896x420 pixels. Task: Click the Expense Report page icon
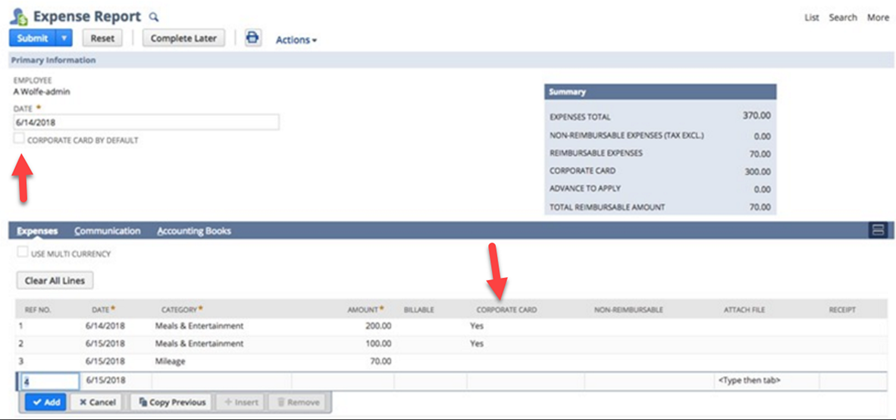pyautogui.click(x=19, y=16)
